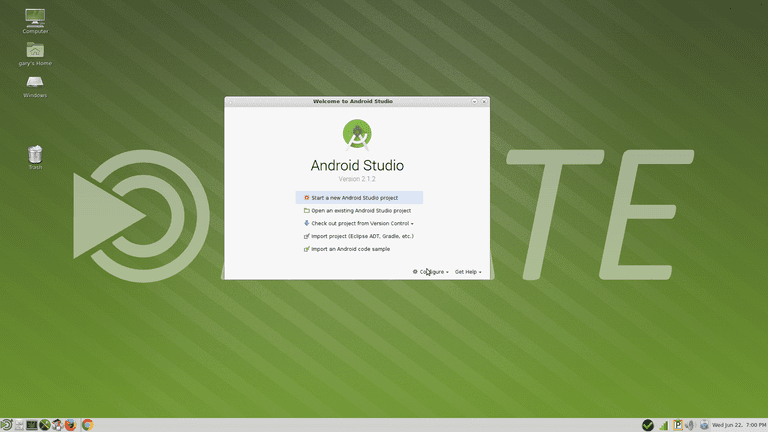Open the network signal tray icon
Viewport: 768px width, 432px height.
(x=664, y=426)
